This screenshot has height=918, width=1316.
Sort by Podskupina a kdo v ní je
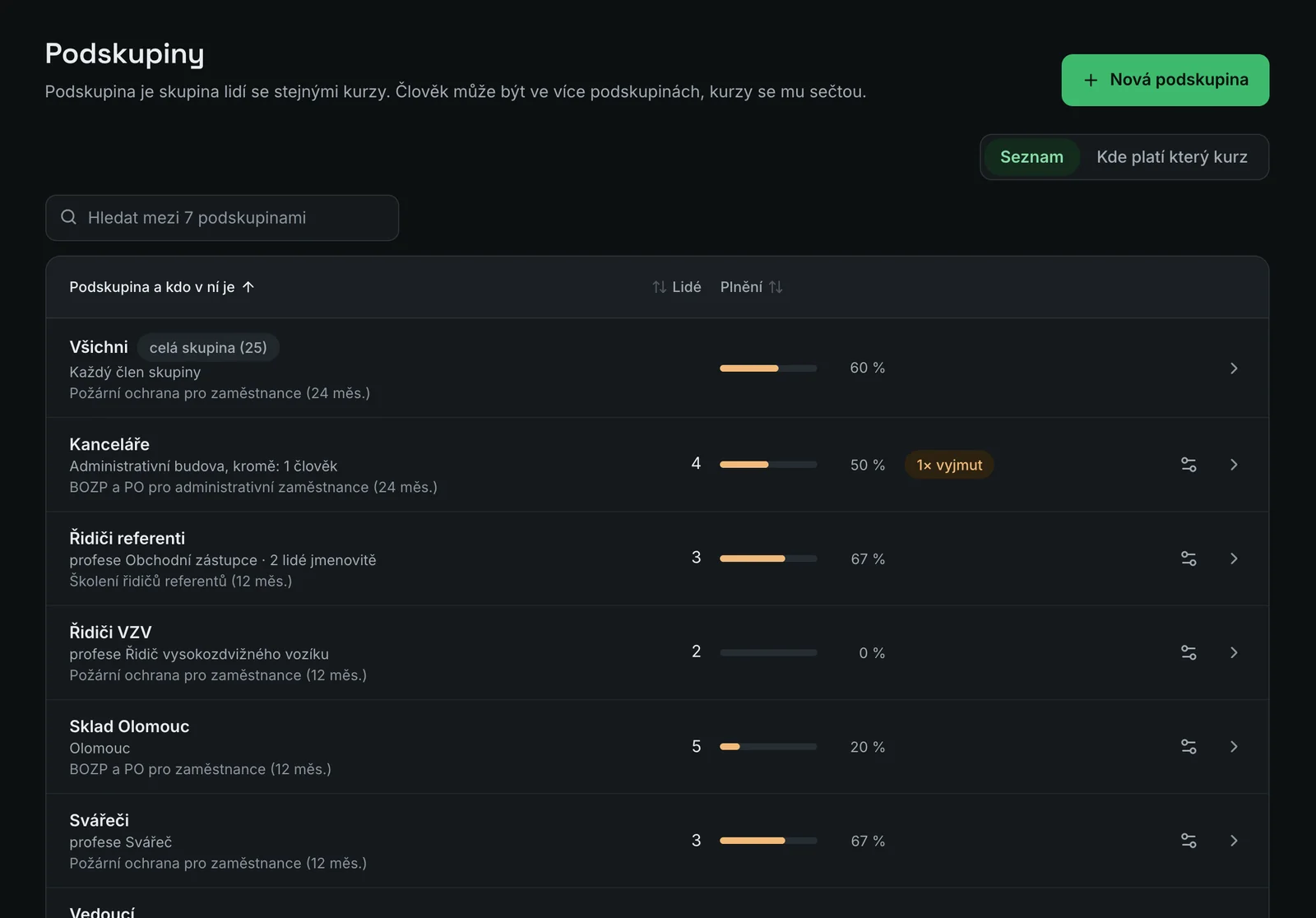[162, 287]
